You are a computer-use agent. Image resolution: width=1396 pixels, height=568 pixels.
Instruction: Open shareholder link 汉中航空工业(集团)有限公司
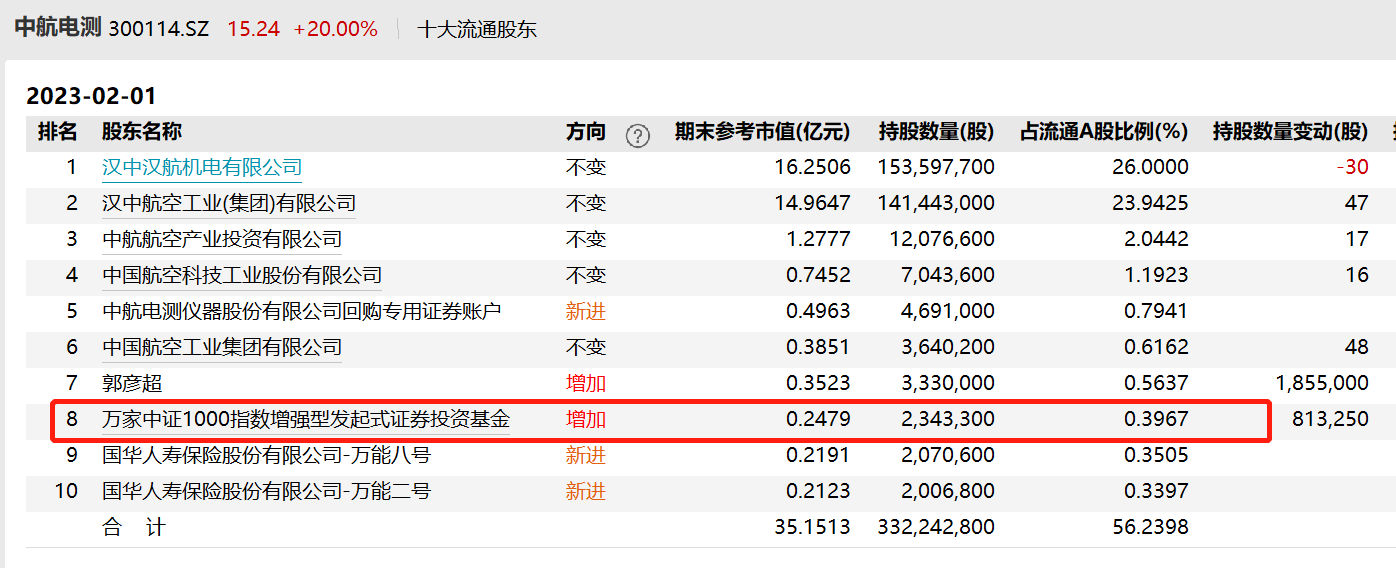tap(229, 203)
